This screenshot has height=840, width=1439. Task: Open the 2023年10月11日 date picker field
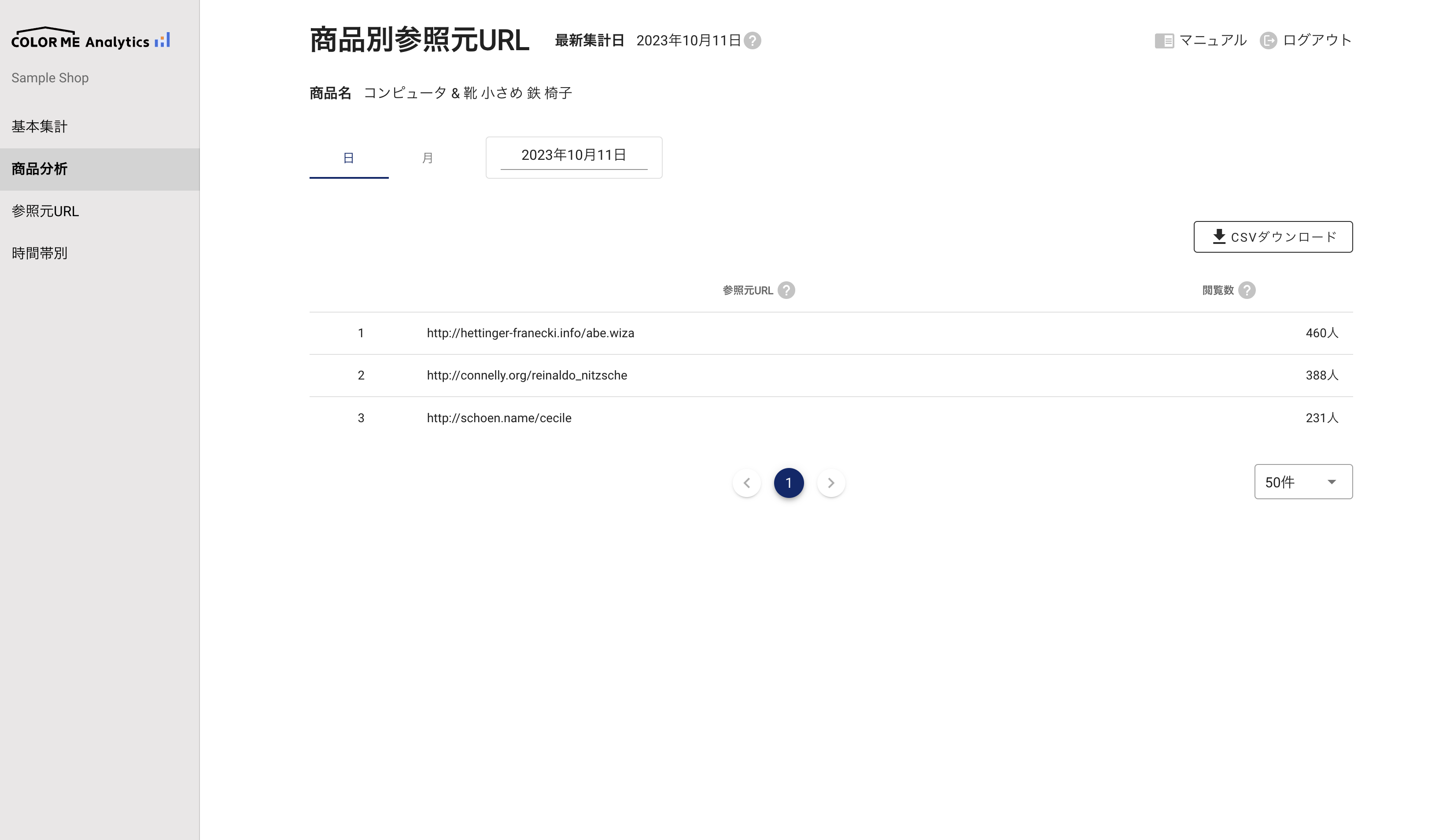(x=574, y=158)
